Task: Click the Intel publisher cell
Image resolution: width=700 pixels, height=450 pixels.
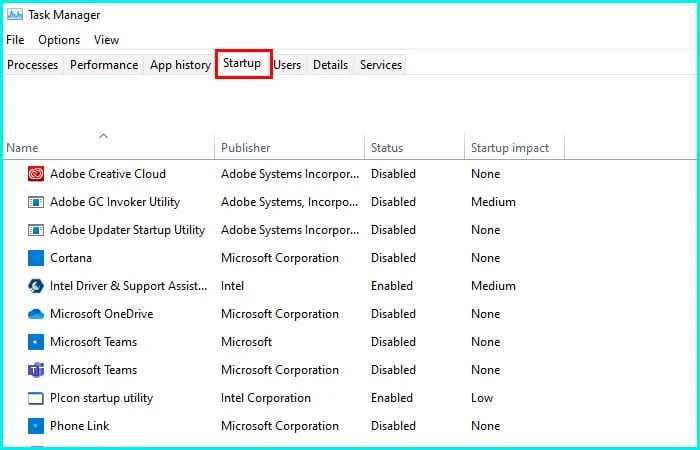Action: click(x=232, y=286)
